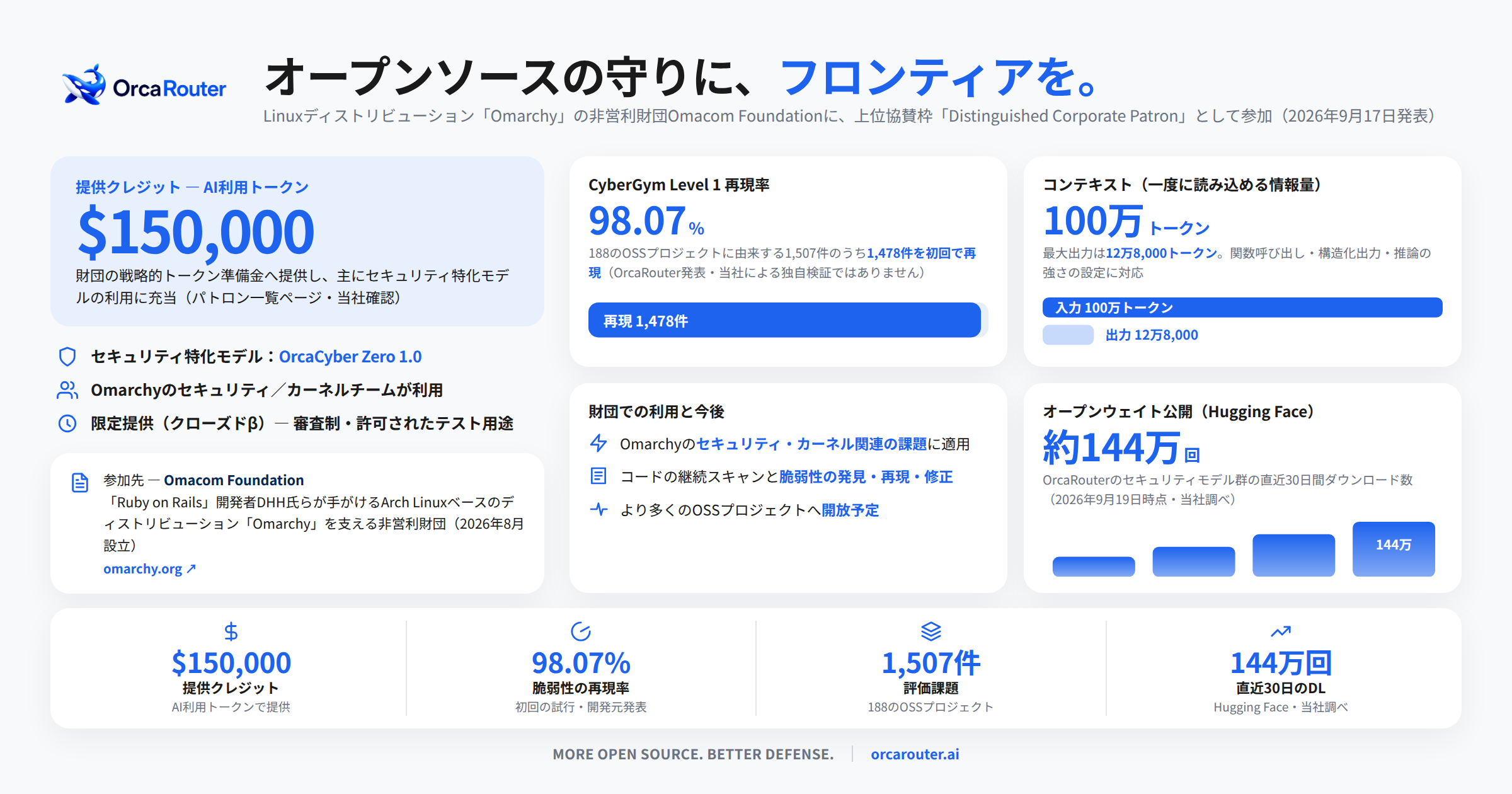Click the bottom stat 1,507件
The height and width of the screenshot is (794, 1512).
pyautogui.click(x=931, y=663)
